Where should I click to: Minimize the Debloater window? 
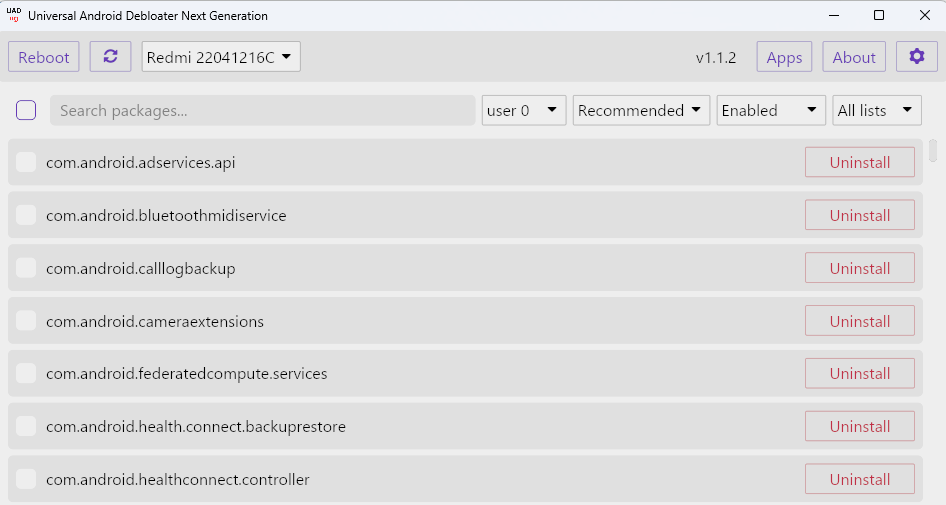[834, 15]
